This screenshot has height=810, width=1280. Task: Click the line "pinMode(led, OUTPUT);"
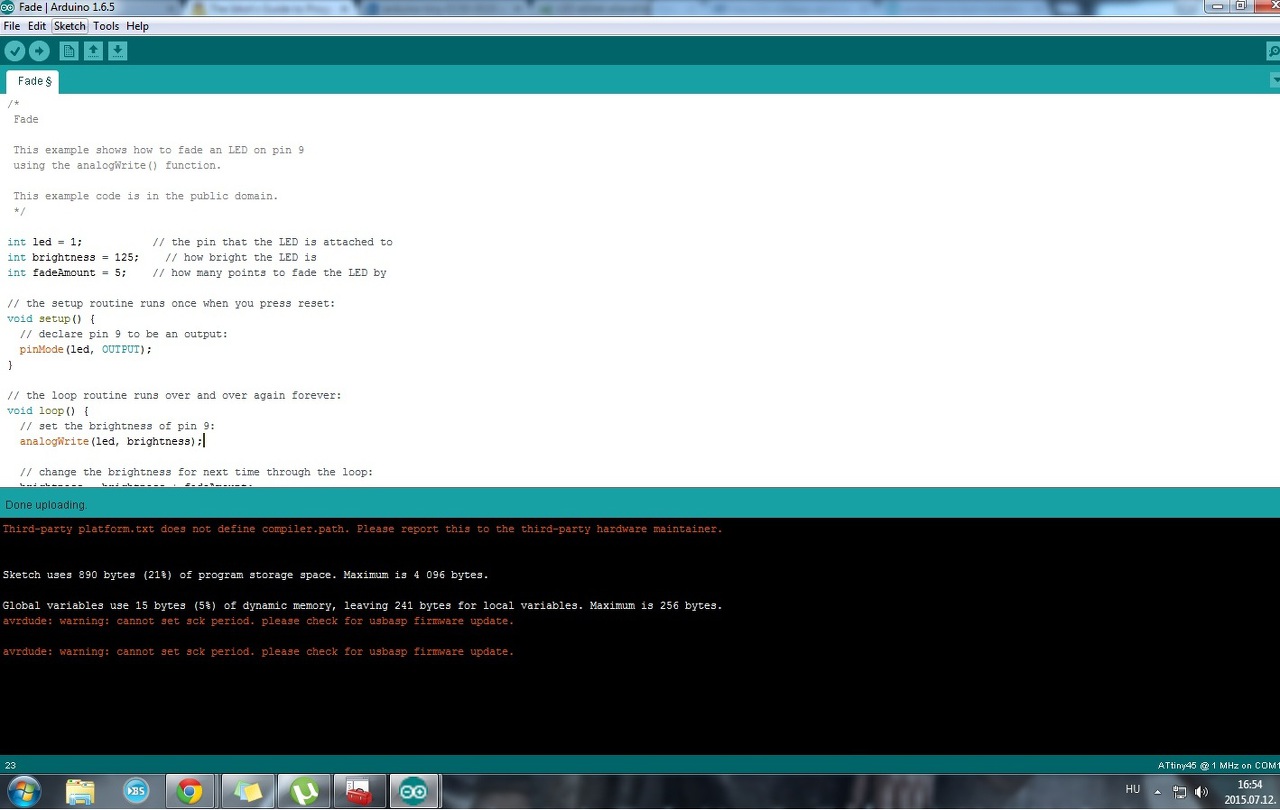pyautogui.click(x=86, y=349)
